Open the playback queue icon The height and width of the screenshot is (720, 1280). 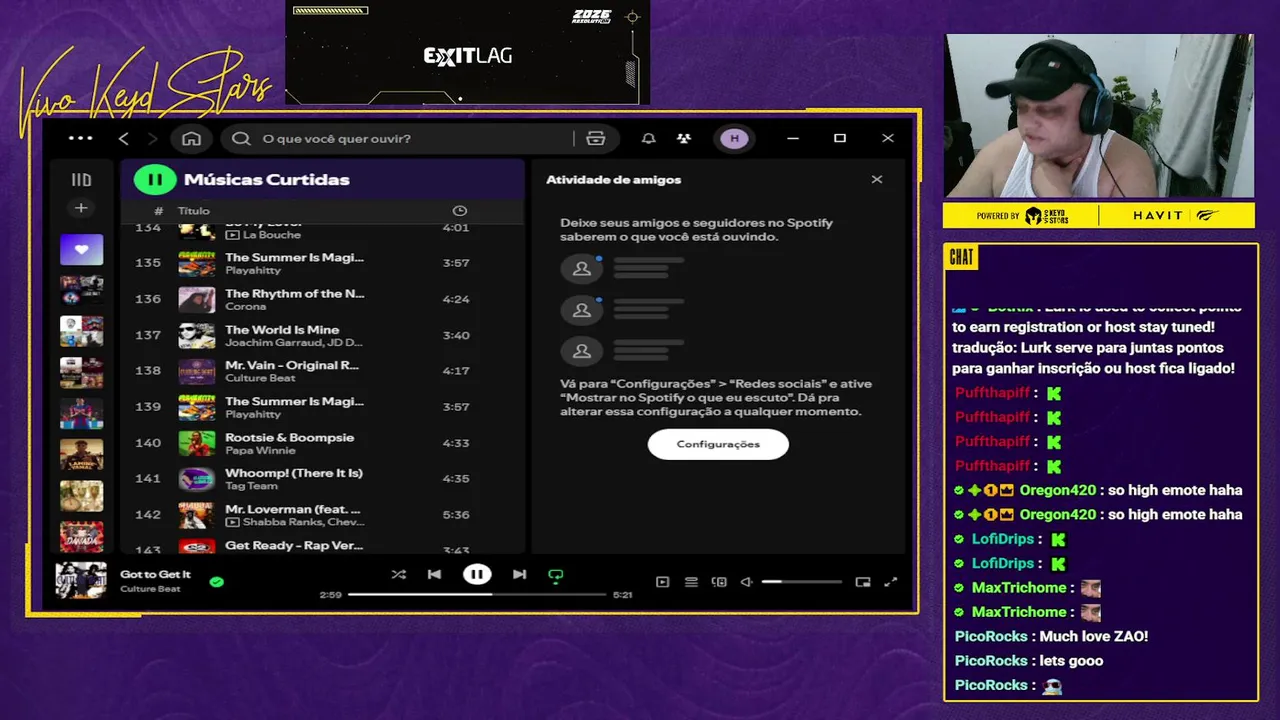coord(691,582)
